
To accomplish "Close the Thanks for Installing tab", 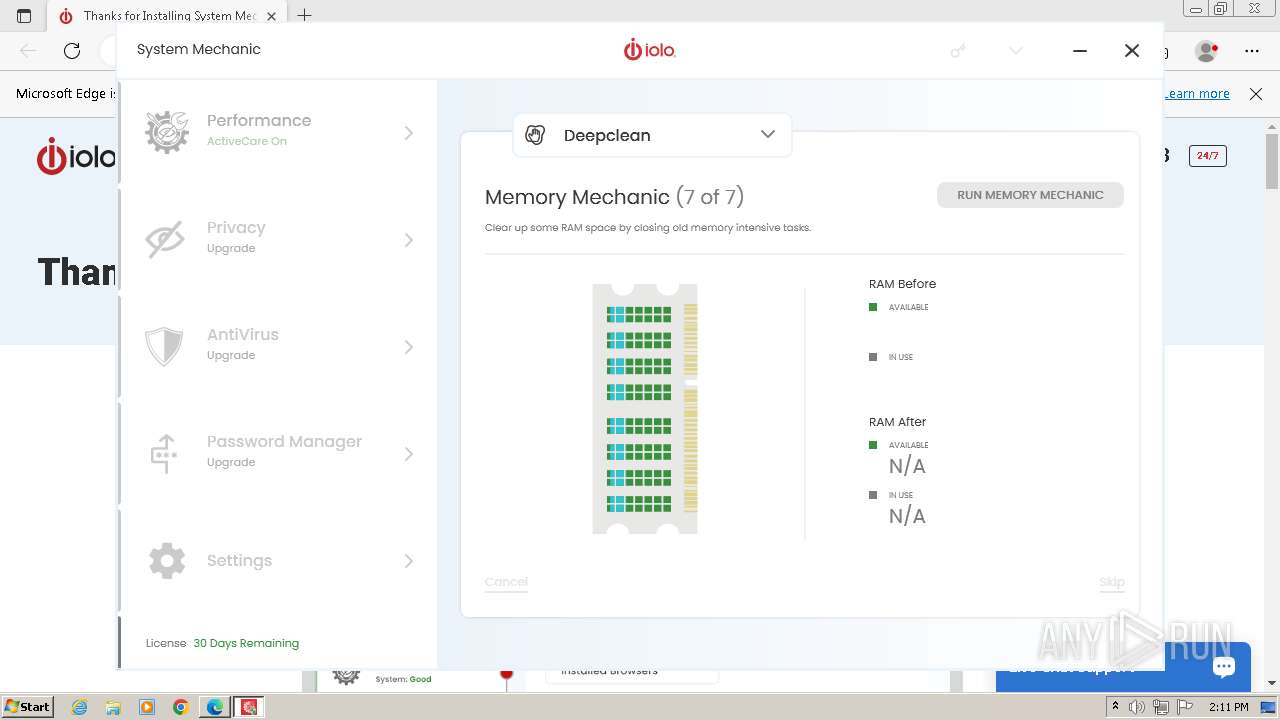I will click(272, 15).
